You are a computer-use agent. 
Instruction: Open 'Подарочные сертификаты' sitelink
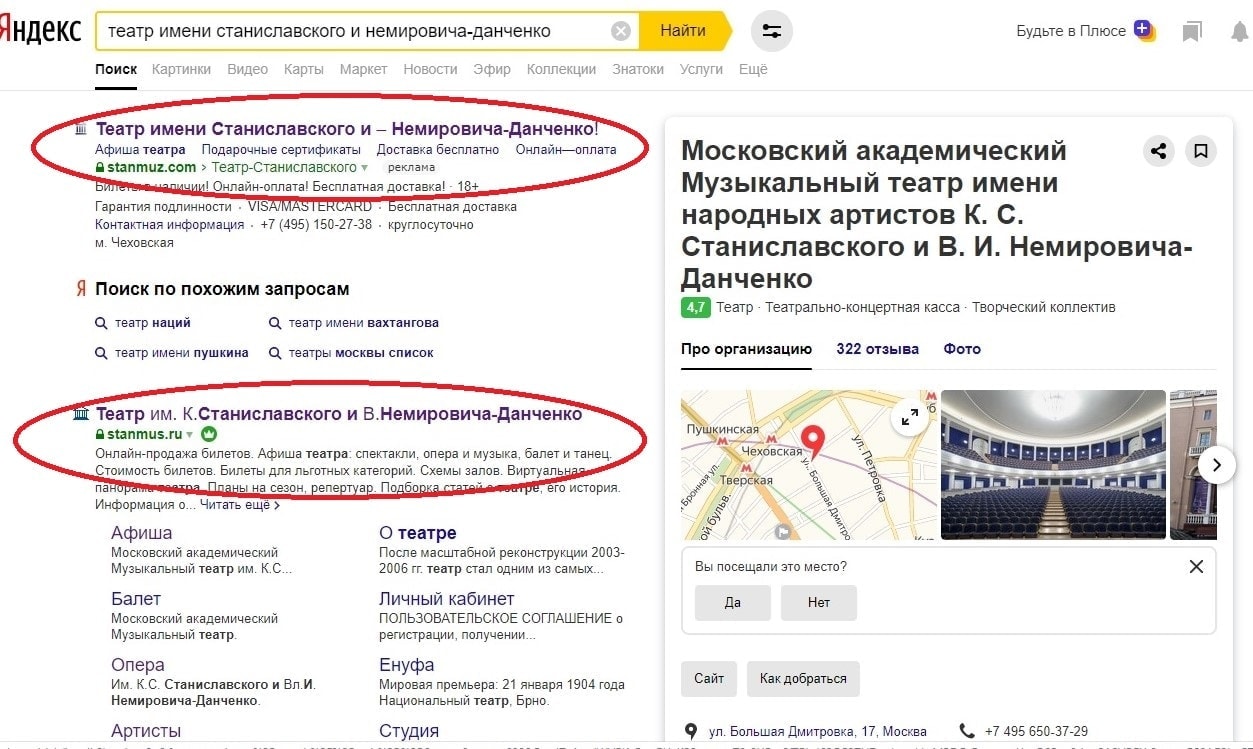pyautogui.click(x=281, y=150)
